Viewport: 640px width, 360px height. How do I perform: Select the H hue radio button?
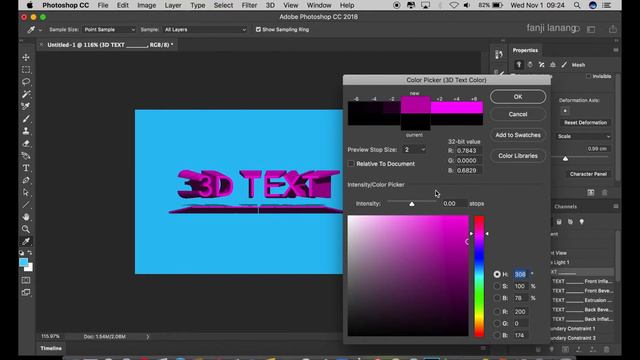coord(497,274)
